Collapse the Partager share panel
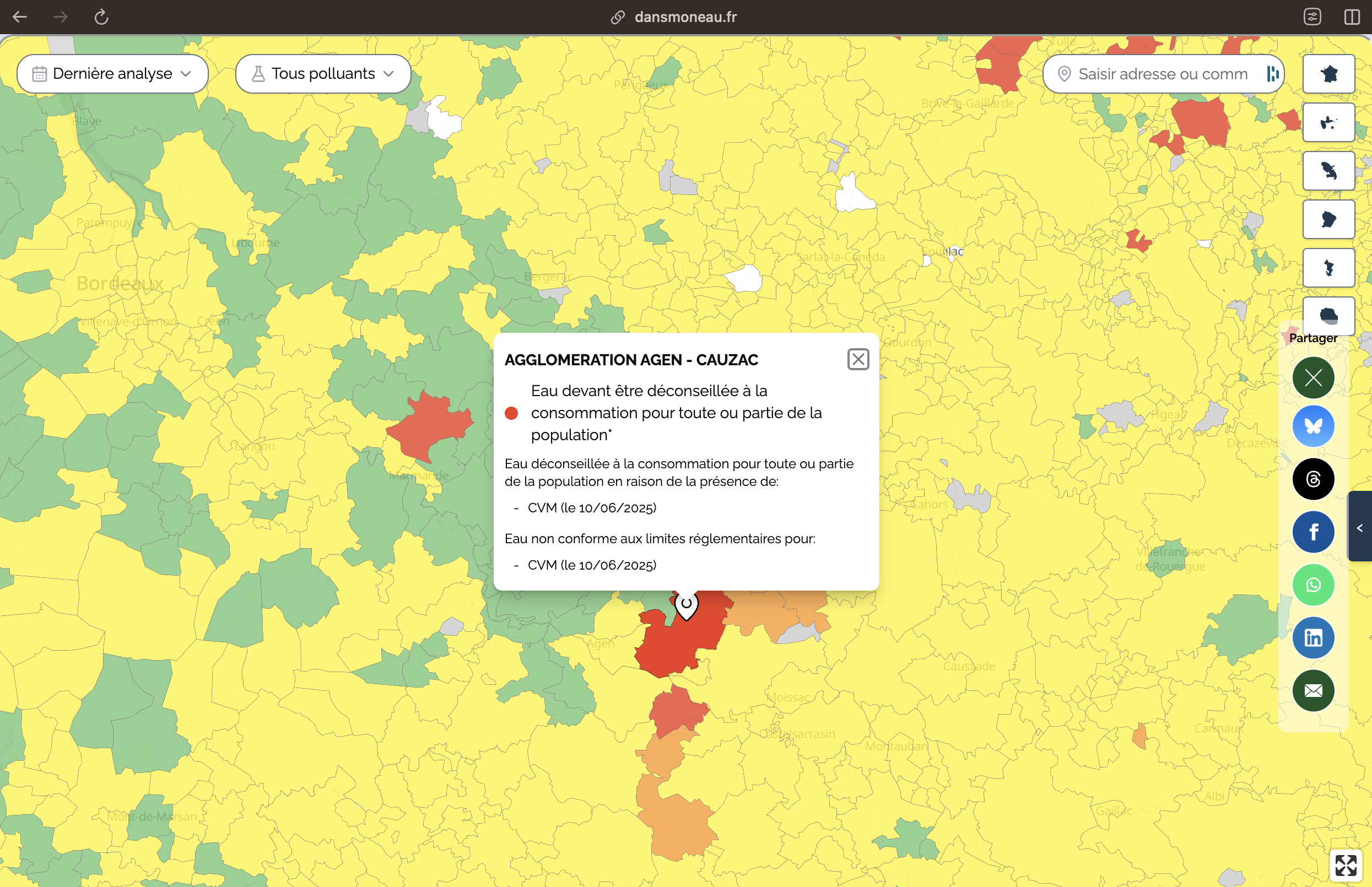The width and height of the screenshot is (1372, 887). (1359, 527)
